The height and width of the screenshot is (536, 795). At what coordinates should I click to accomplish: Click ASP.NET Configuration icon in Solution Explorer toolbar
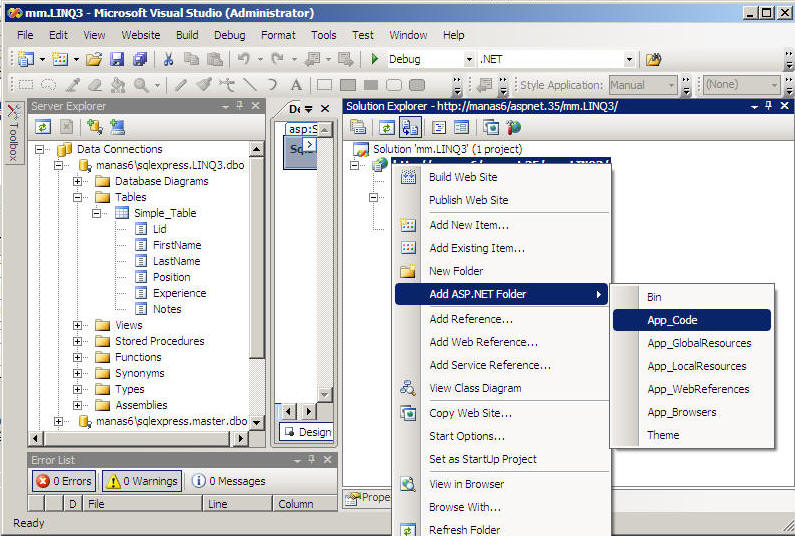(514, 127)
